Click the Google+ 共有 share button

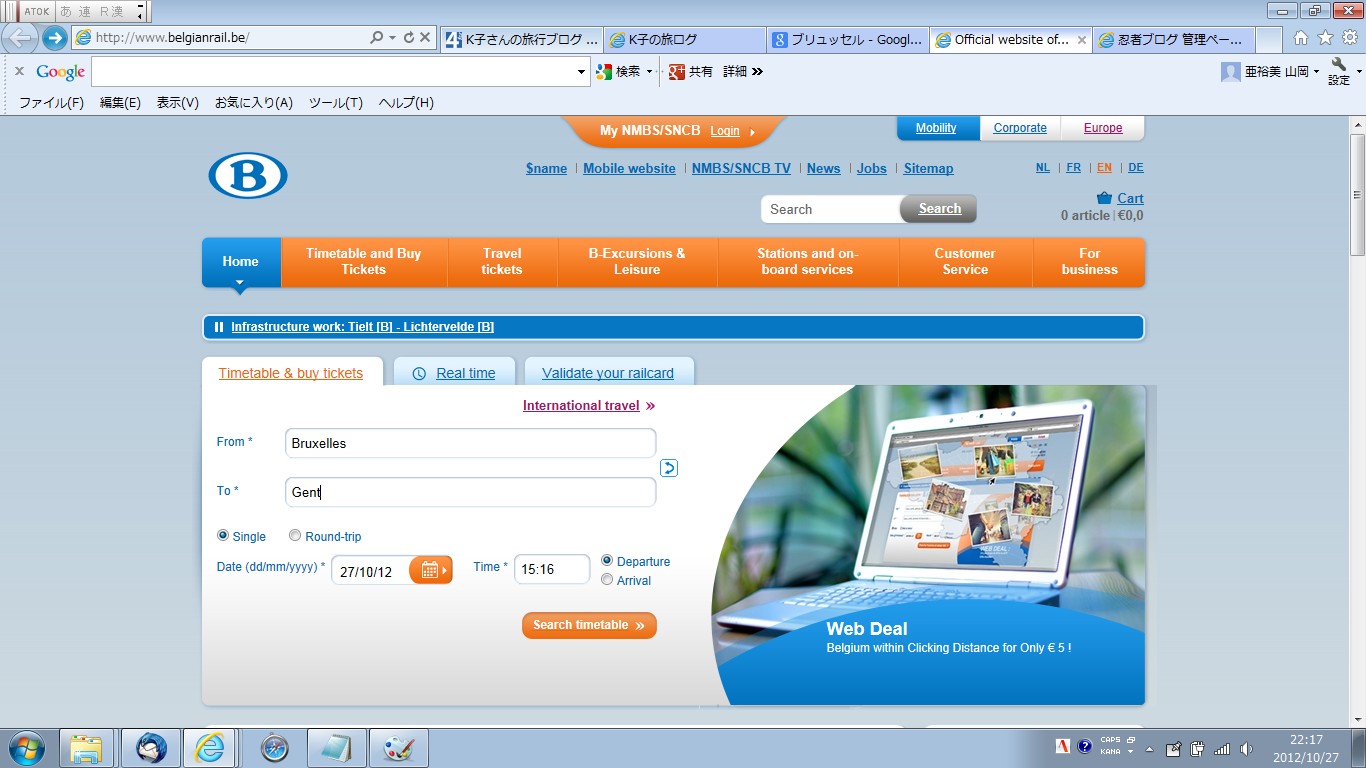691,71
